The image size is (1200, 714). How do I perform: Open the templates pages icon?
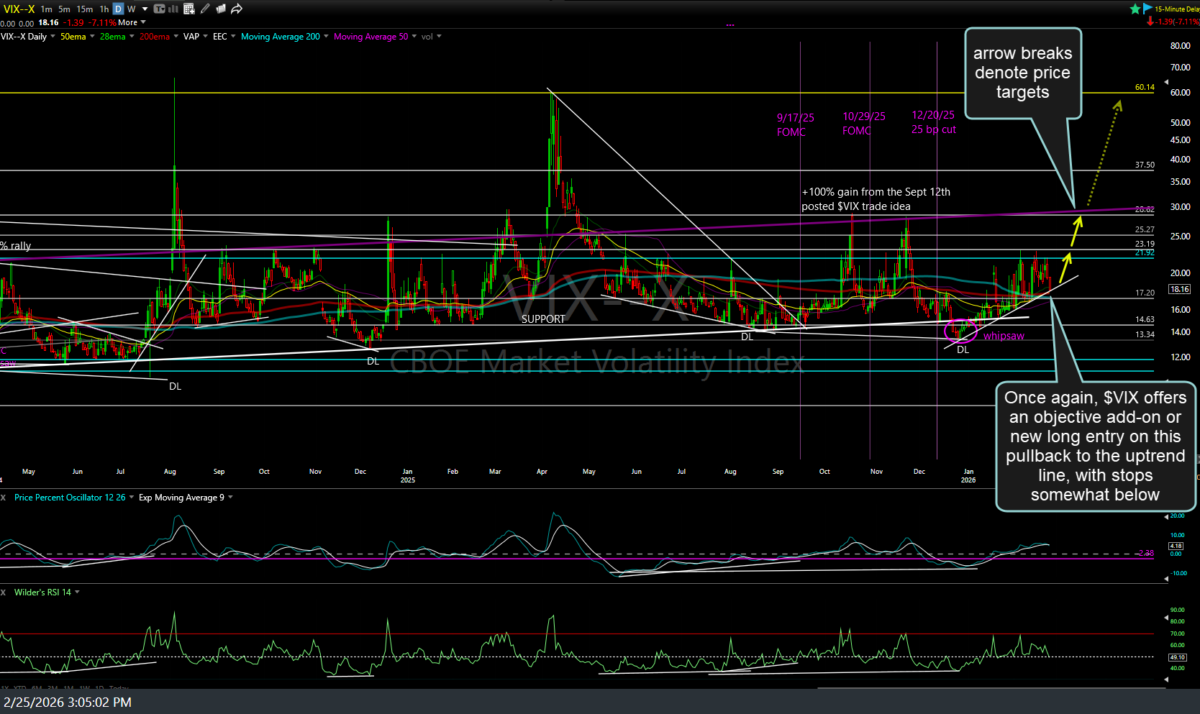click(x=223, y=8)
